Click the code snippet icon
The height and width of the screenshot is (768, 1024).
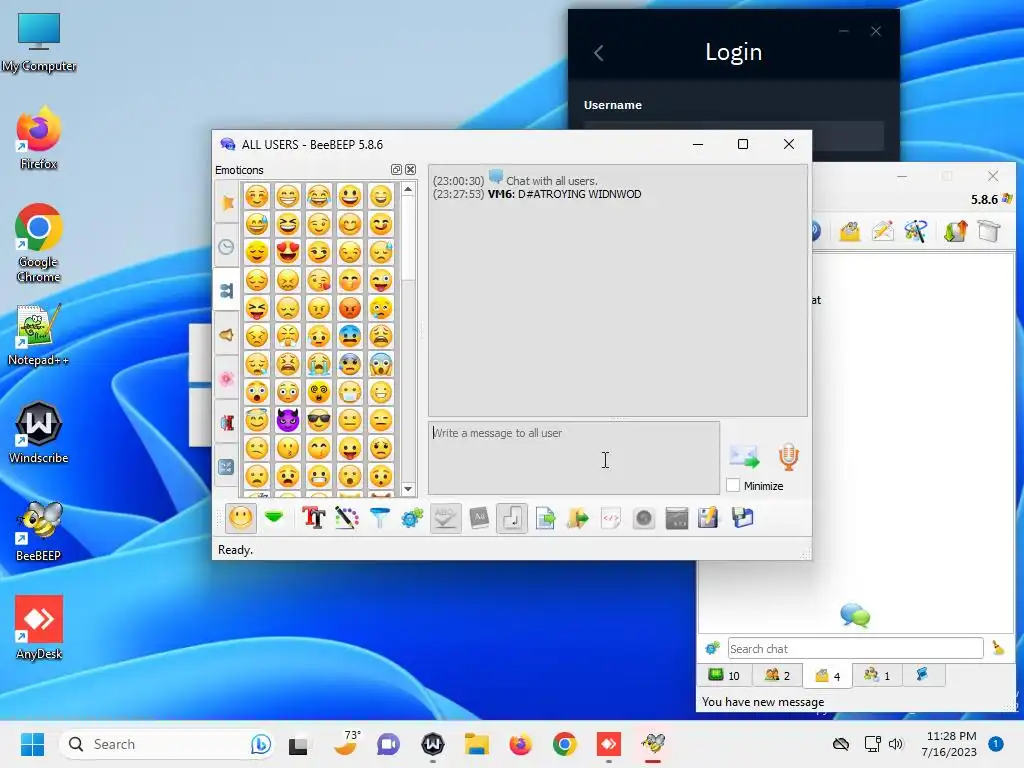coord(611,519)
